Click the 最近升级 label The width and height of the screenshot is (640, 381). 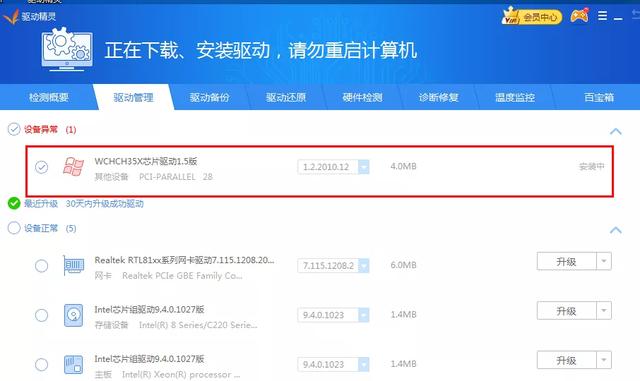pyautogui.click(x=41, y=203)
